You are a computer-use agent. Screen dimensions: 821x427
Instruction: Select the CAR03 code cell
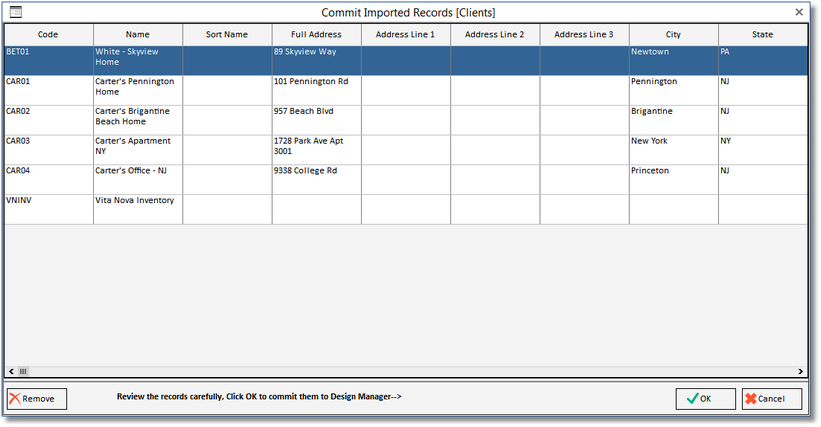pyautogui.click(x=49, y=150)
